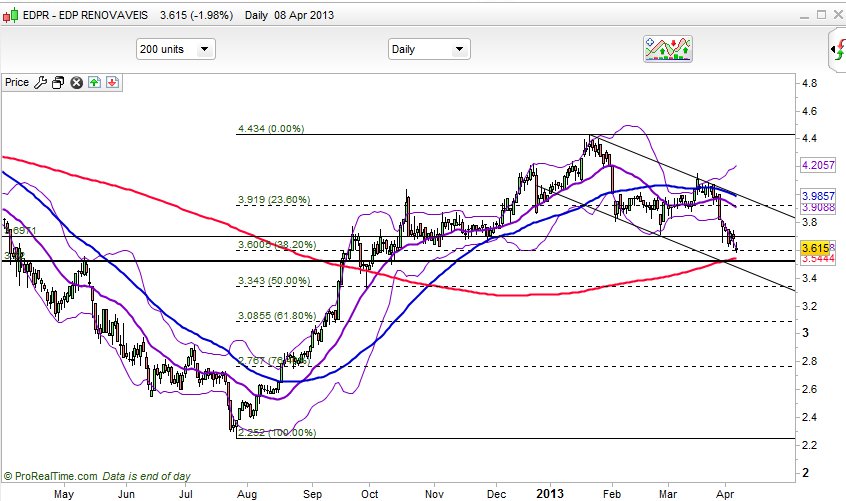Click the 4.2057 upper band value label
846x501 pixels.
coord(818,165)
